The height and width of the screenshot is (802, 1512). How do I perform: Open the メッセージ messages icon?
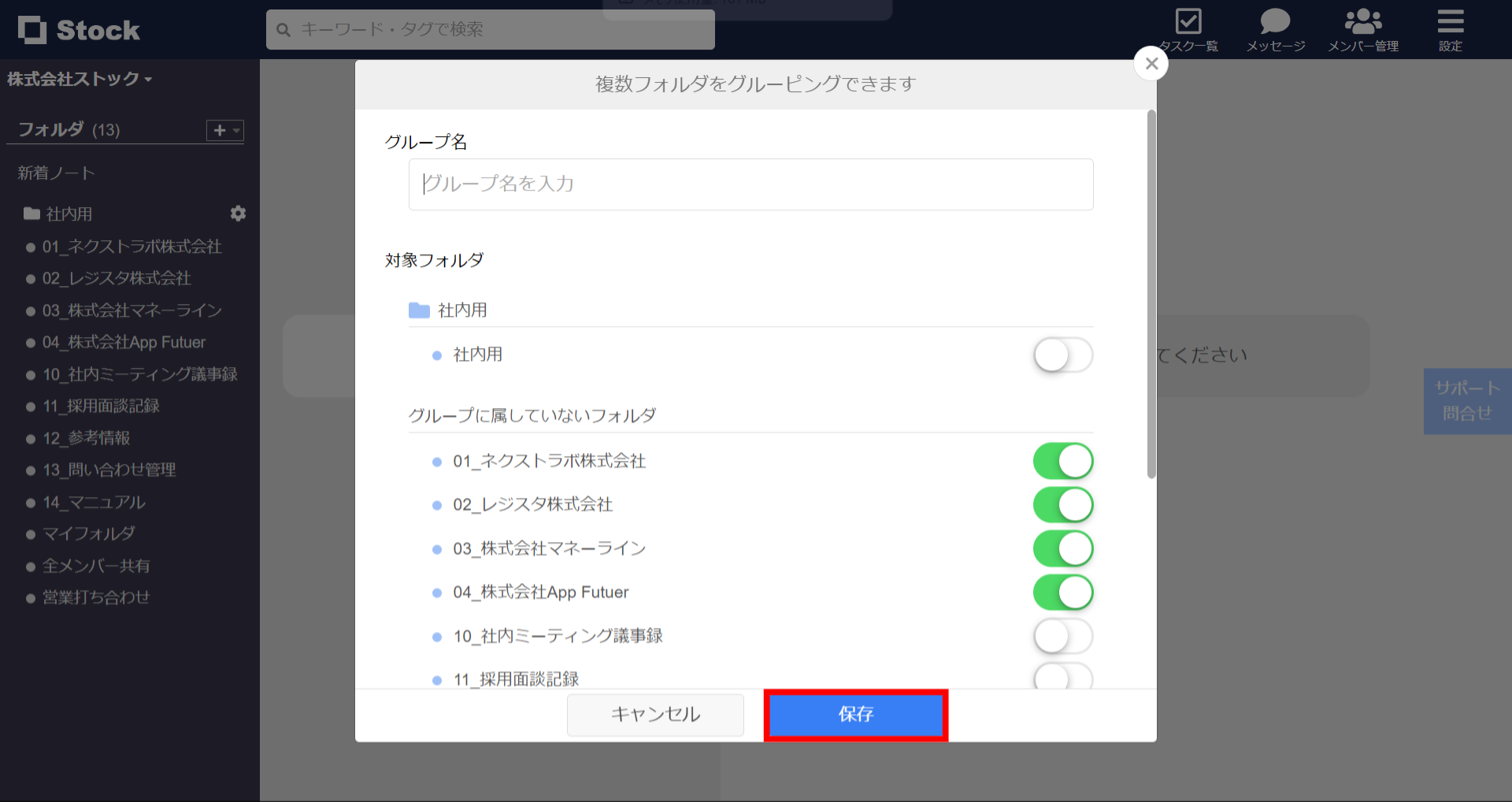[x=1274, y=21]
